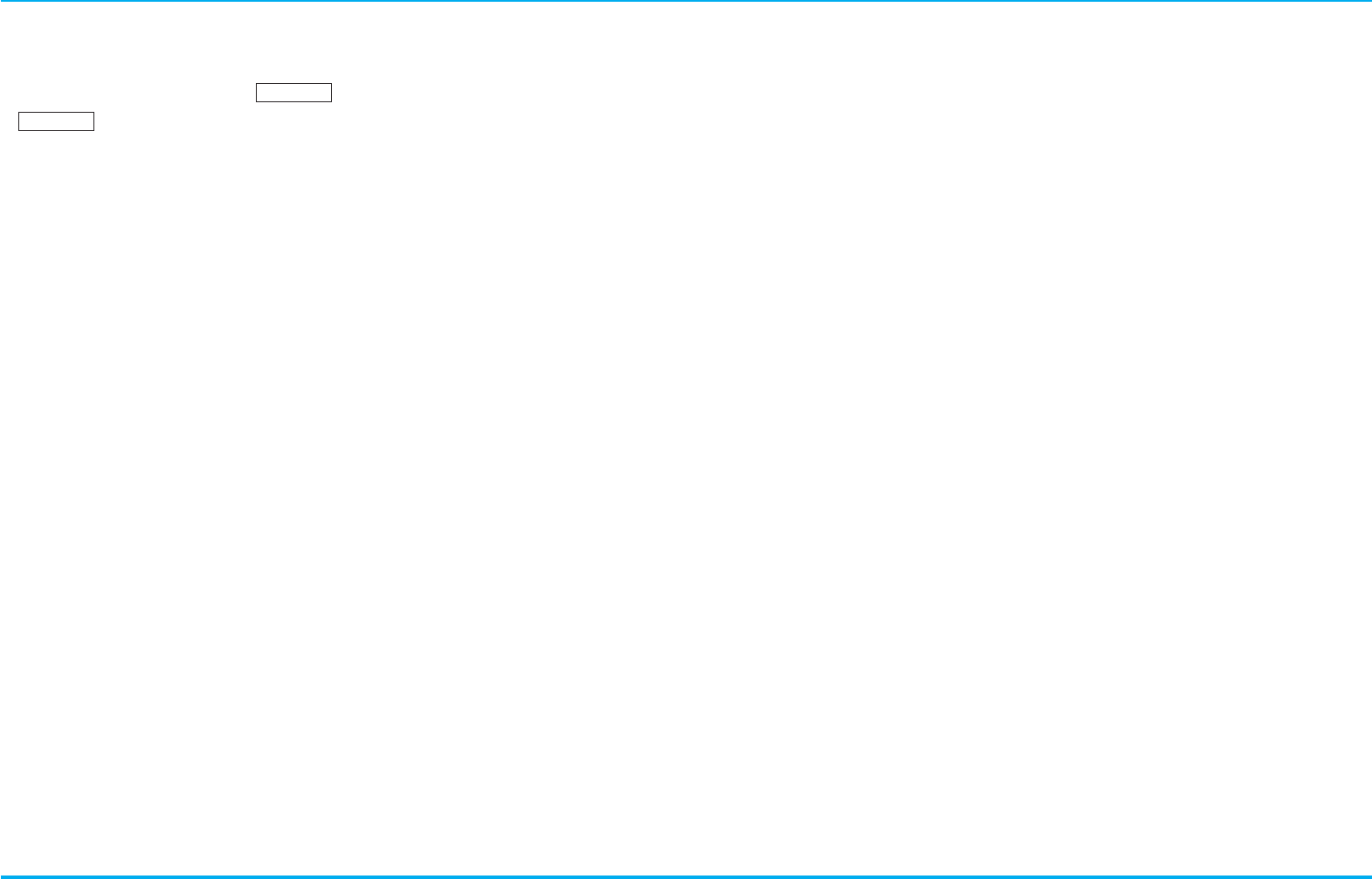Click the blue line at page top

686,1
